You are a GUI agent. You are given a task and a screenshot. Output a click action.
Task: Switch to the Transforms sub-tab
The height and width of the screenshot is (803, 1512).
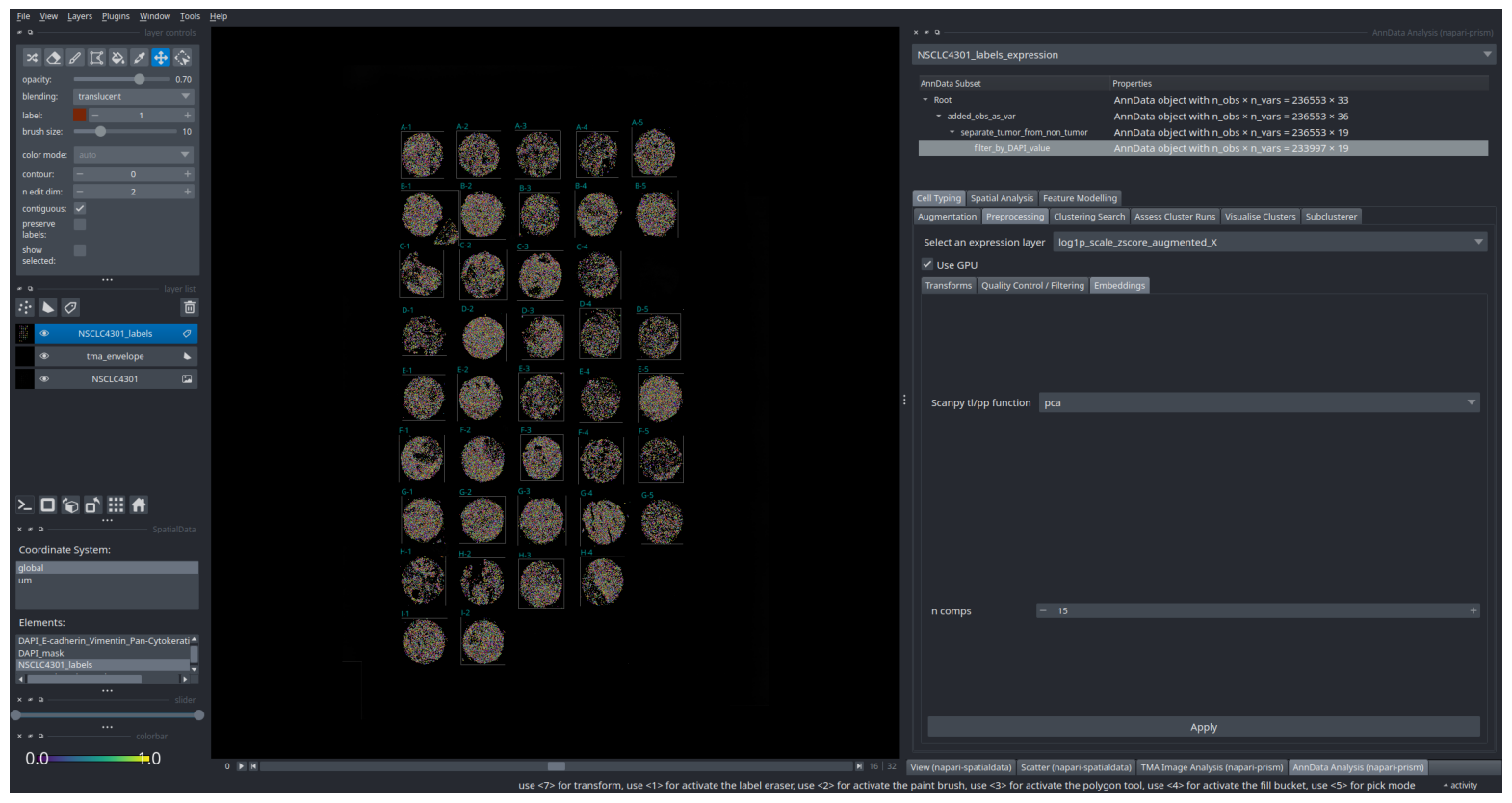point(949,285)
